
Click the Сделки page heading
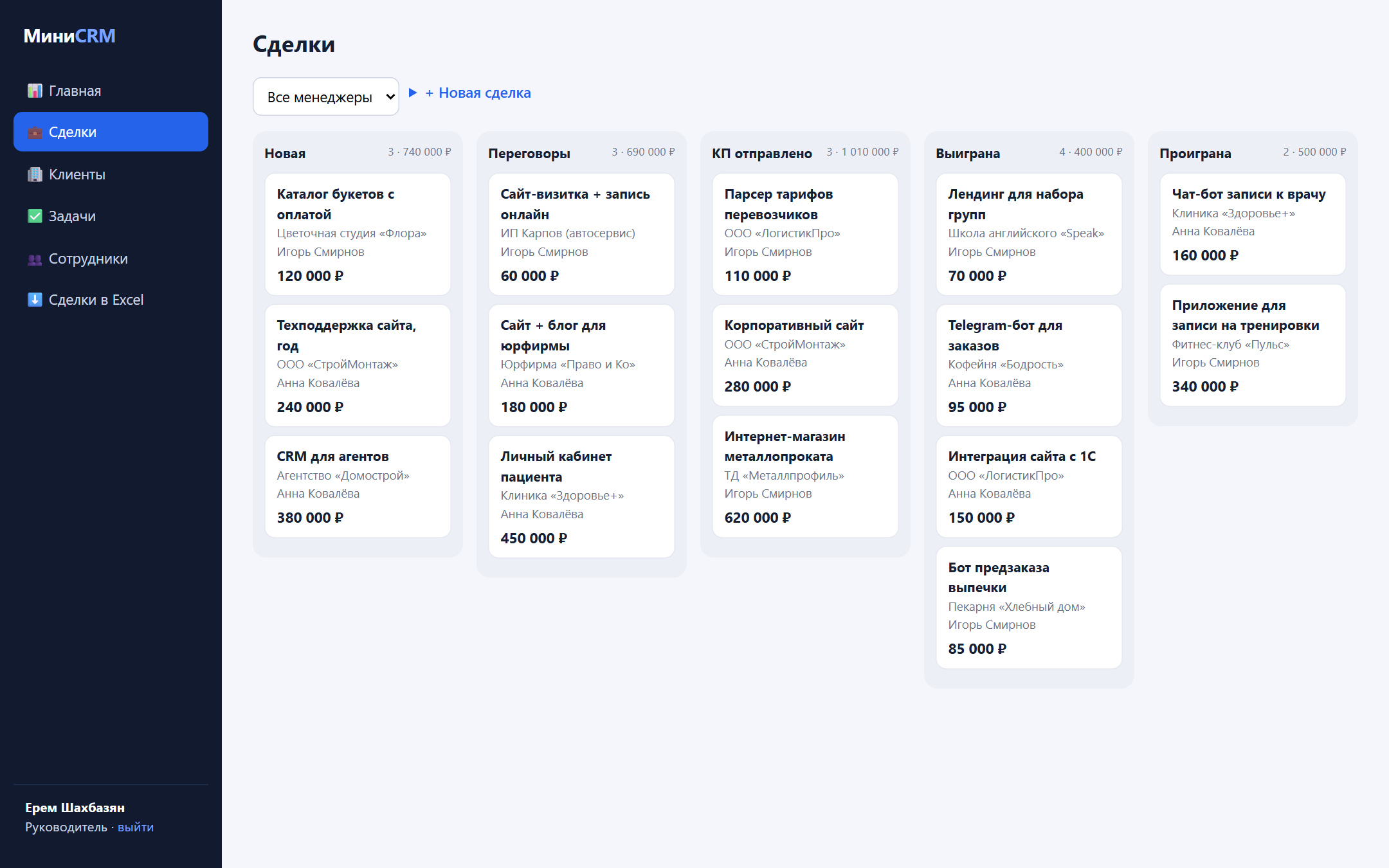click(x=294, y=44)
